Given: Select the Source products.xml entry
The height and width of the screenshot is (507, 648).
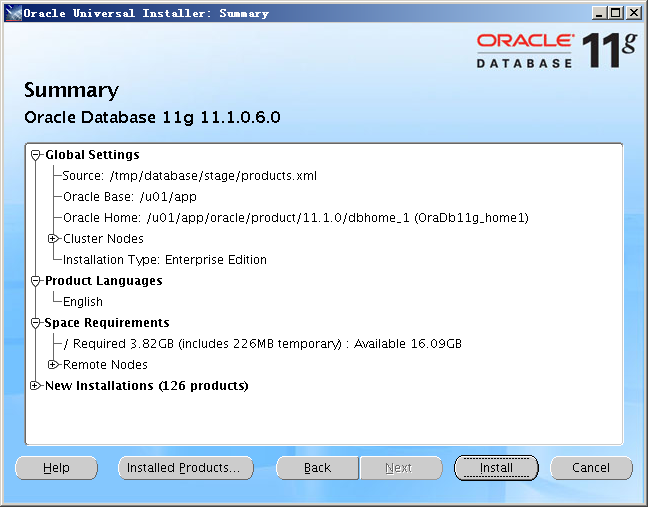Looking at the screenshot, I should coord(189,176).
